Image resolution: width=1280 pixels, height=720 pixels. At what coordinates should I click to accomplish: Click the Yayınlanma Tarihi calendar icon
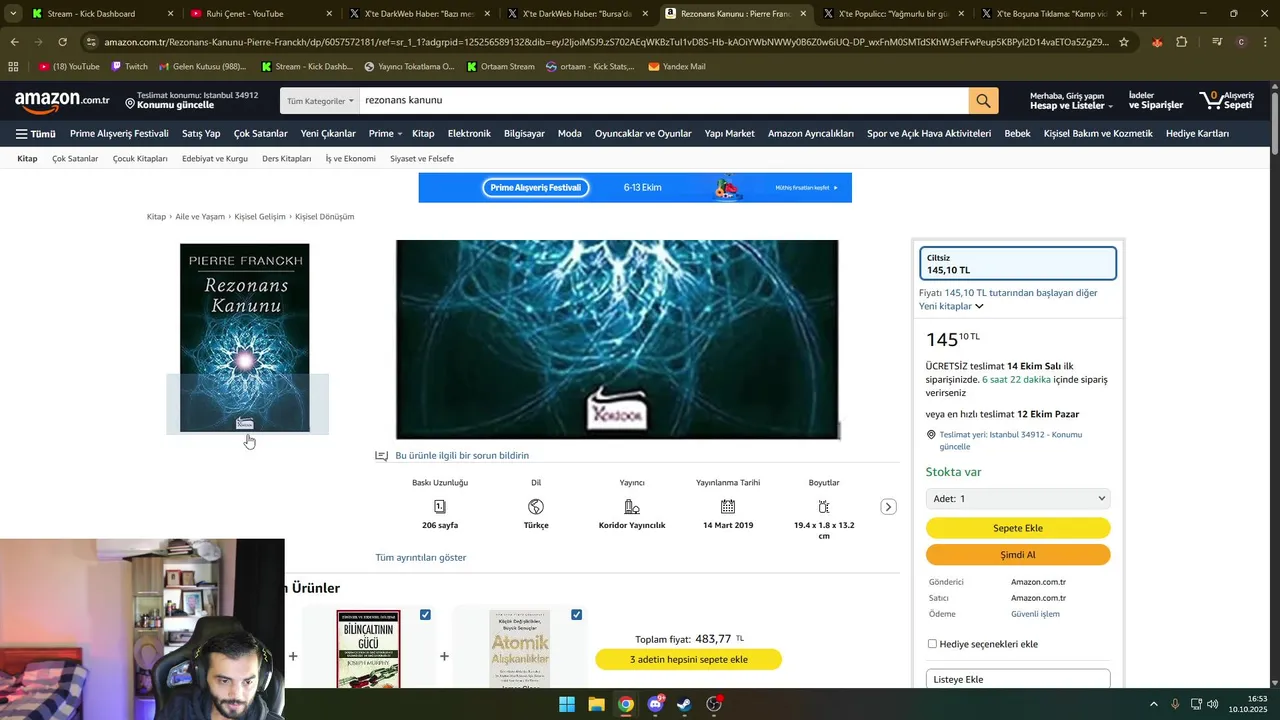728,507
